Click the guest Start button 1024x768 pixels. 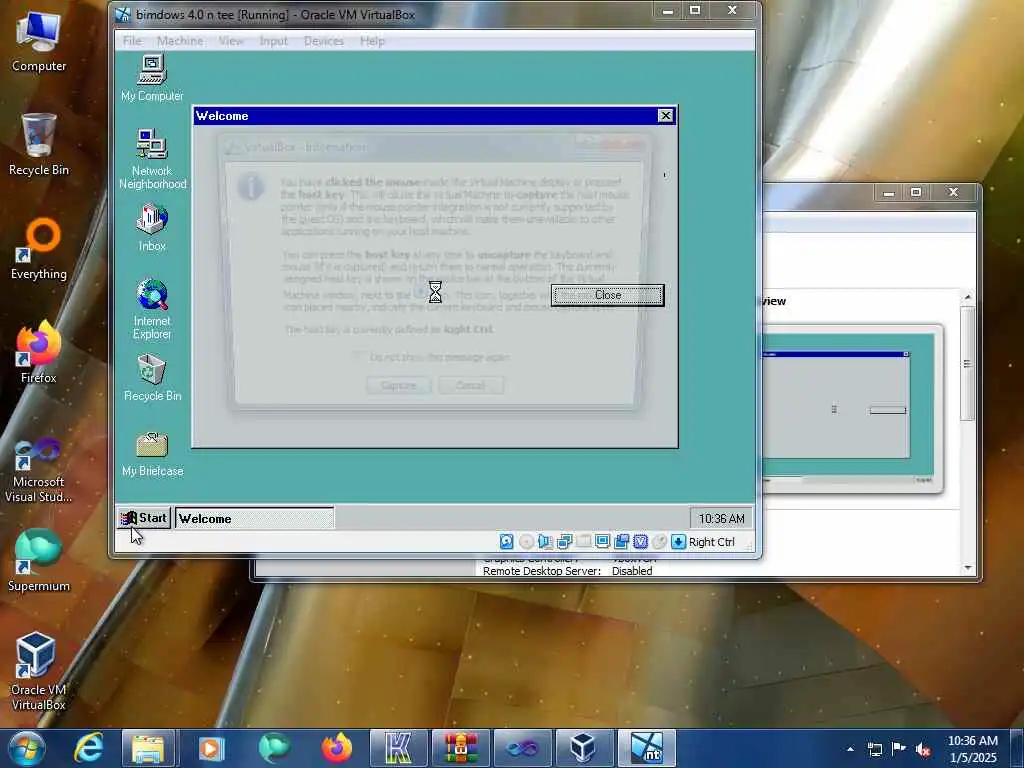click(x=144, y=518)
